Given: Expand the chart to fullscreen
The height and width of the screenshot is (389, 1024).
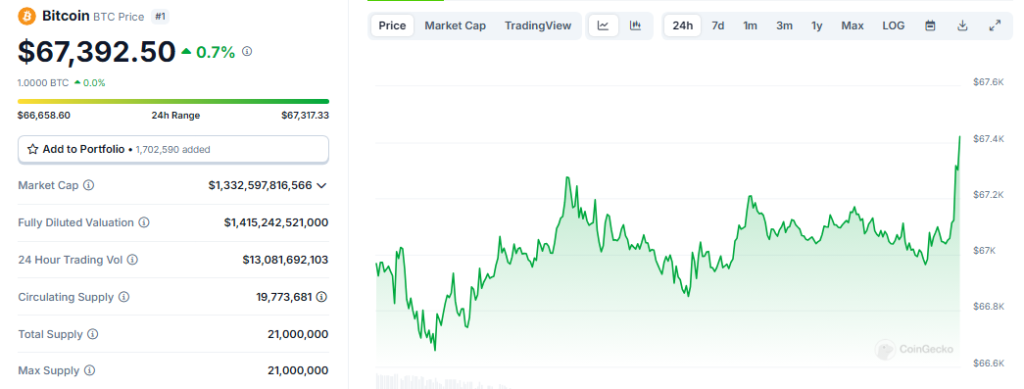Looking at the screenshot, I should click(995, 25).
